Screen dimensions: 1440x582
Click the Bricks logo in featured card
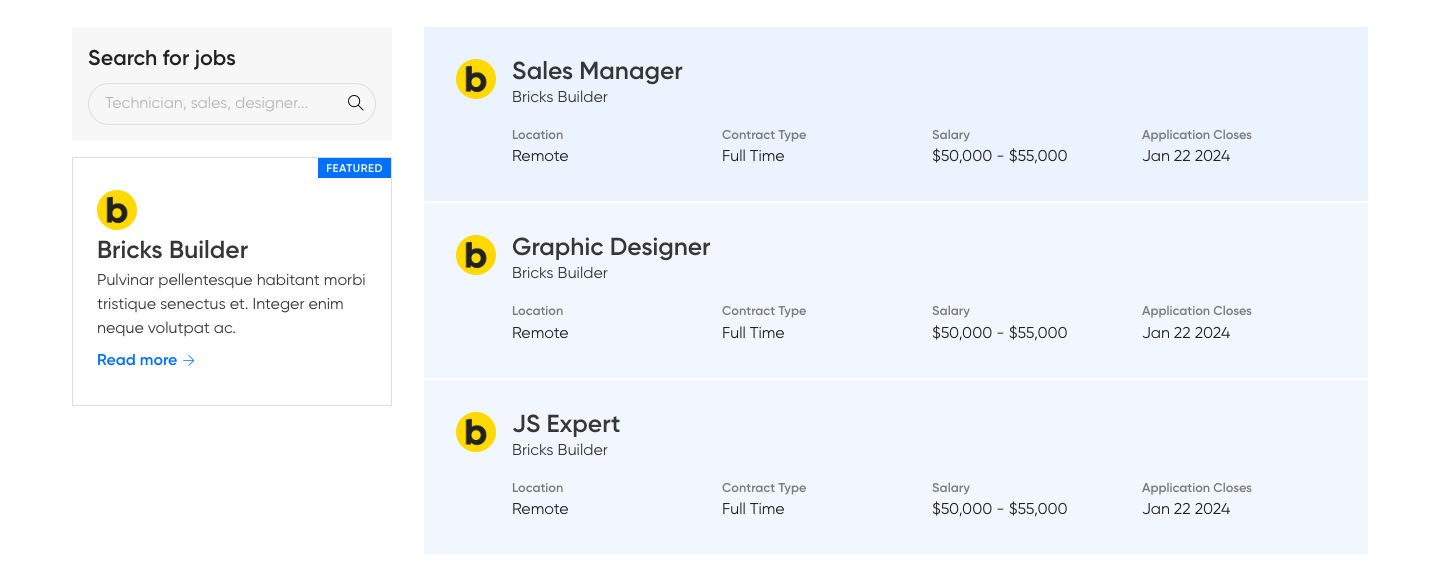(x=117, y=210)
